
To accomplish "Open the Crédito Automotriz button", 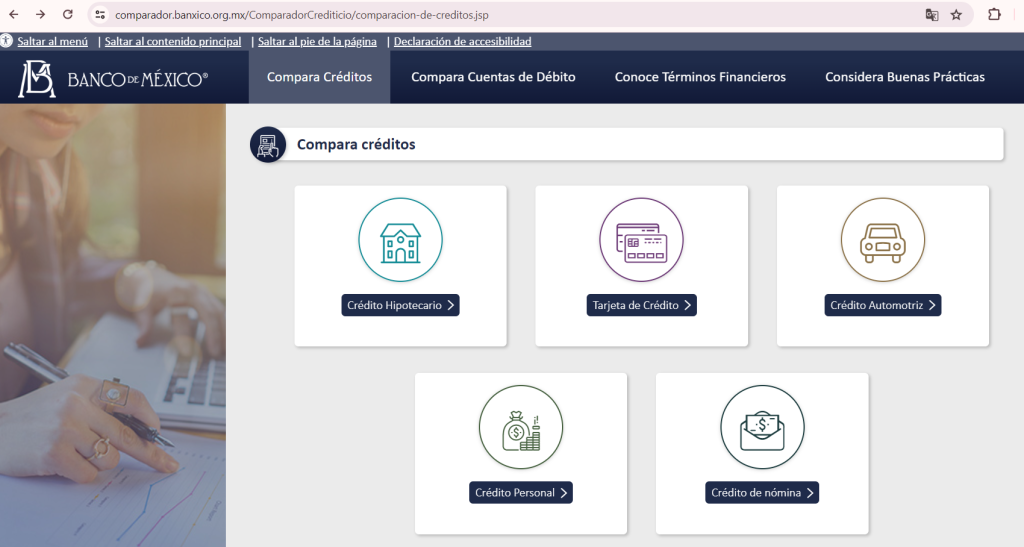I will 883,305.
